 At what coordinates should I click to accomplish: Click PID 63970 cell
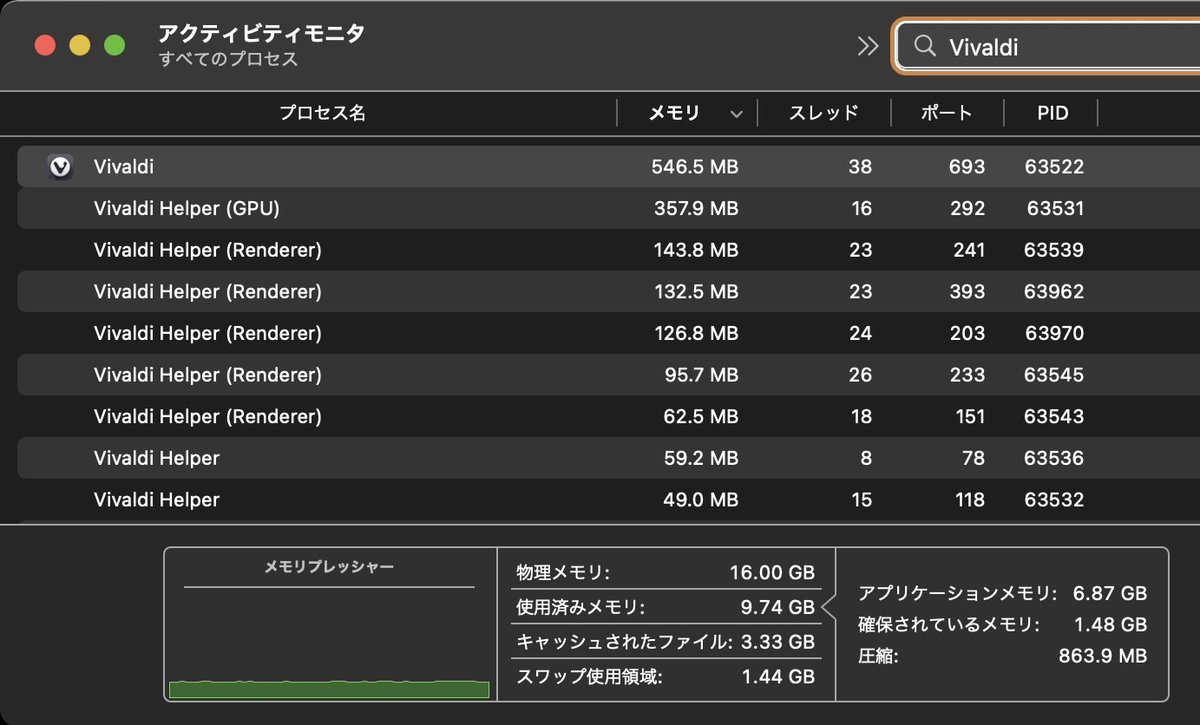pyautogui.click(x=1054, y=333)
